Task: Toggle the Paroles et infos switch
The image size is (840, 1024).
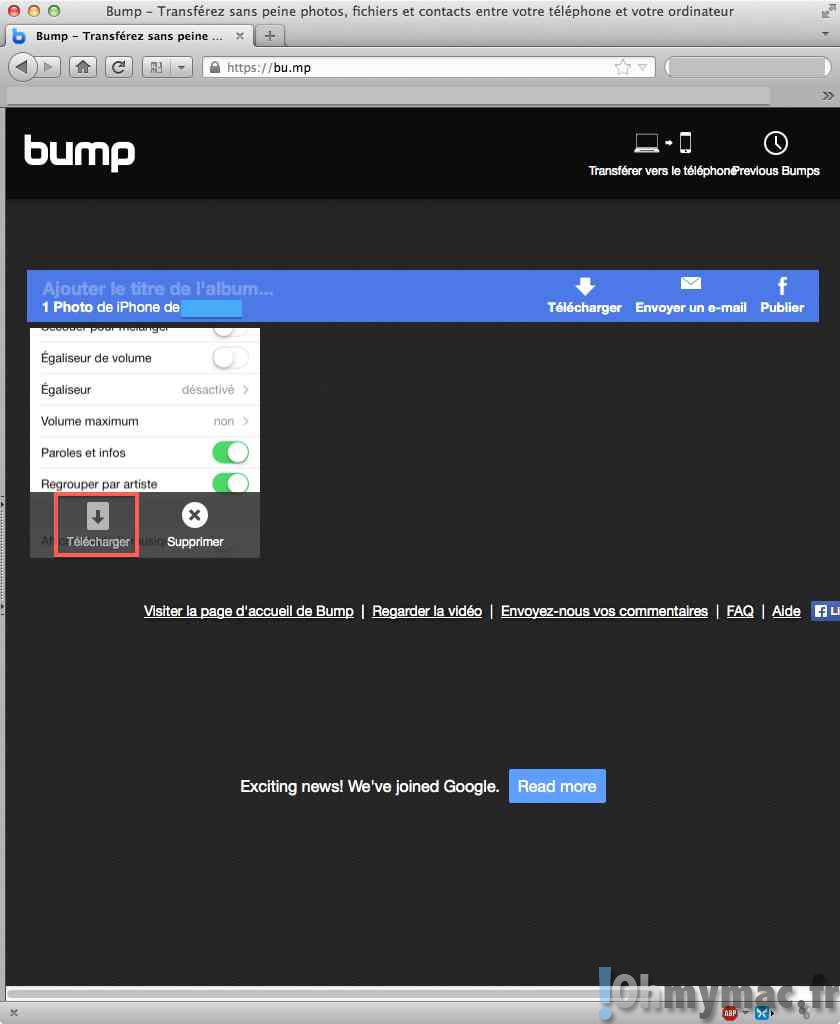Action: [x=230, y=453]
